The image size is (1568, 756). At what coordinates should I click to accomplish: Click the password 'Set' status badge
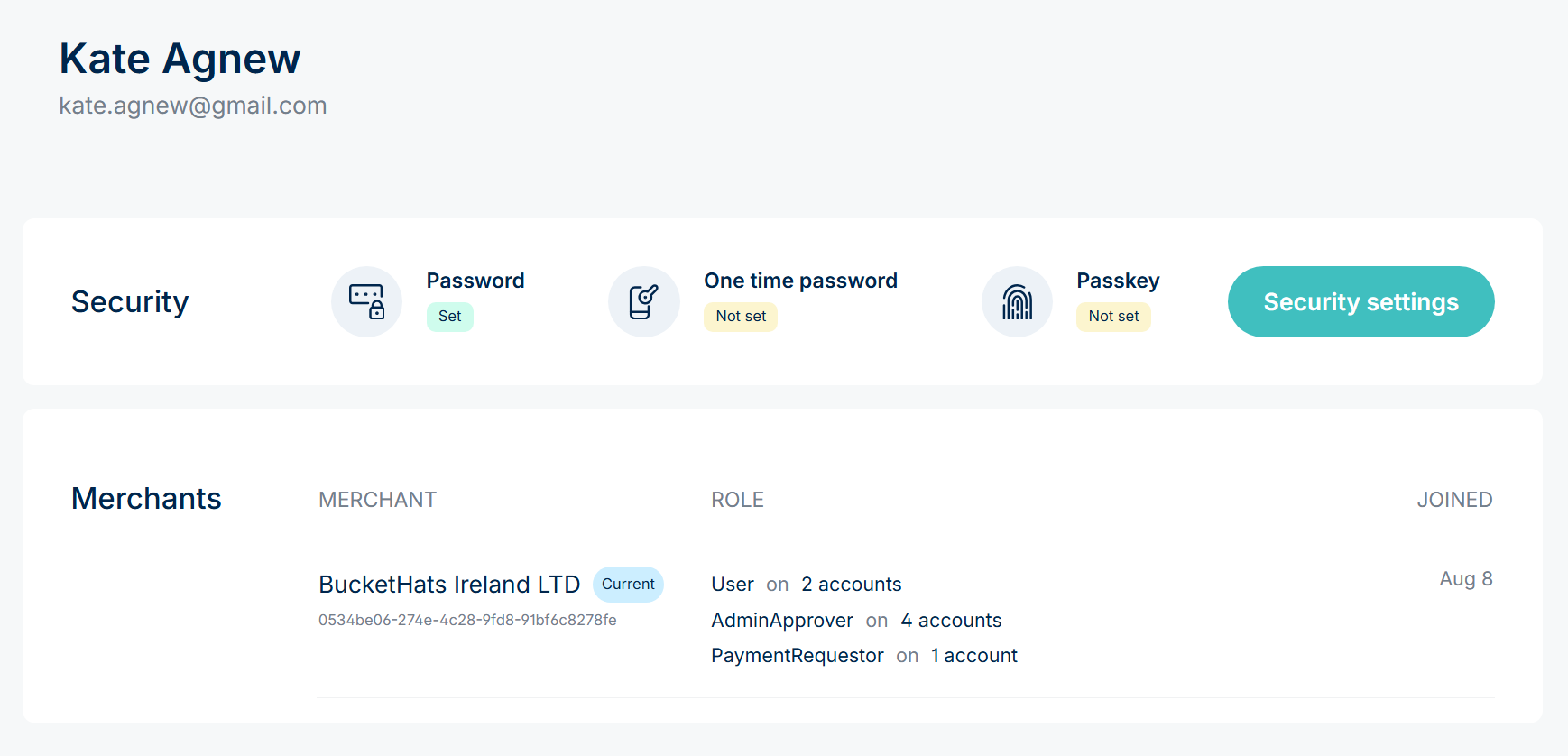tap(449, 317)
